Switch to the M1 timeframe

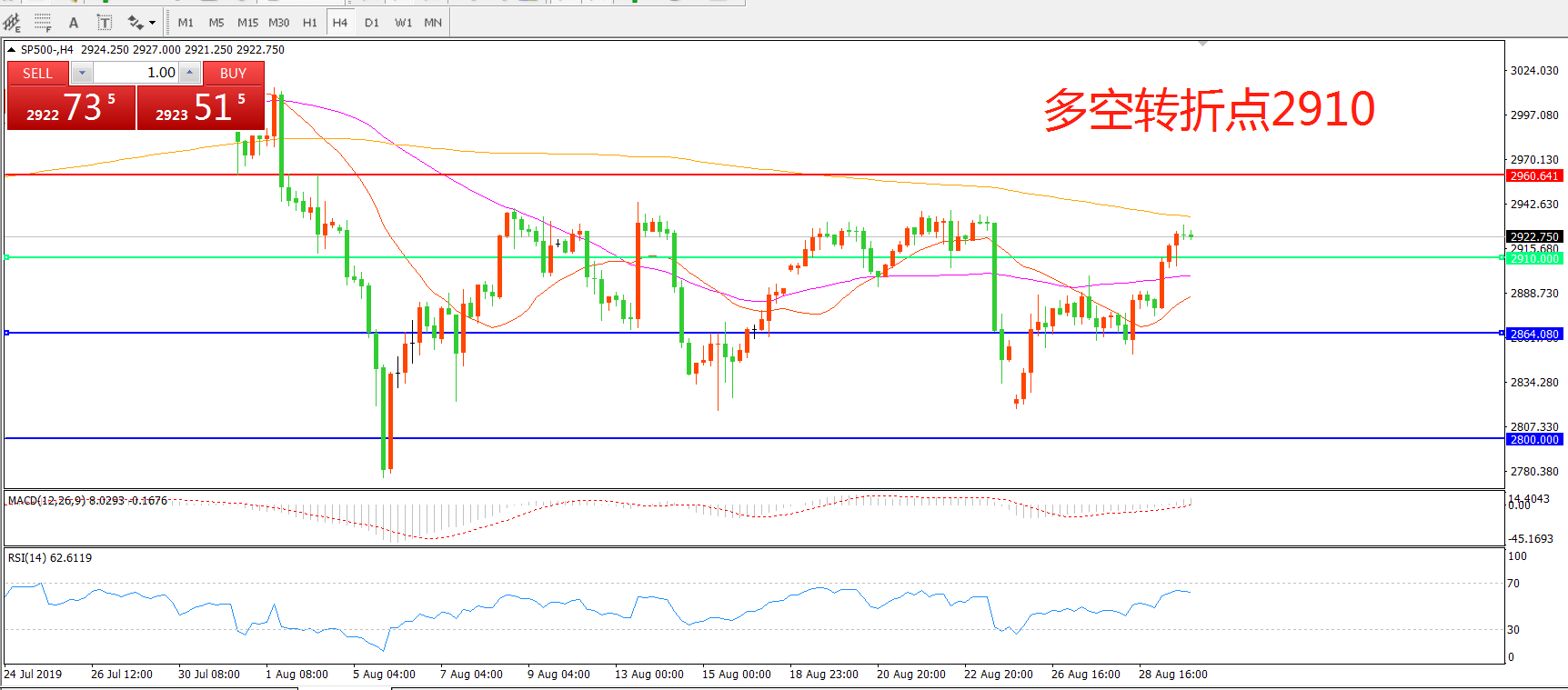[186, 23]
